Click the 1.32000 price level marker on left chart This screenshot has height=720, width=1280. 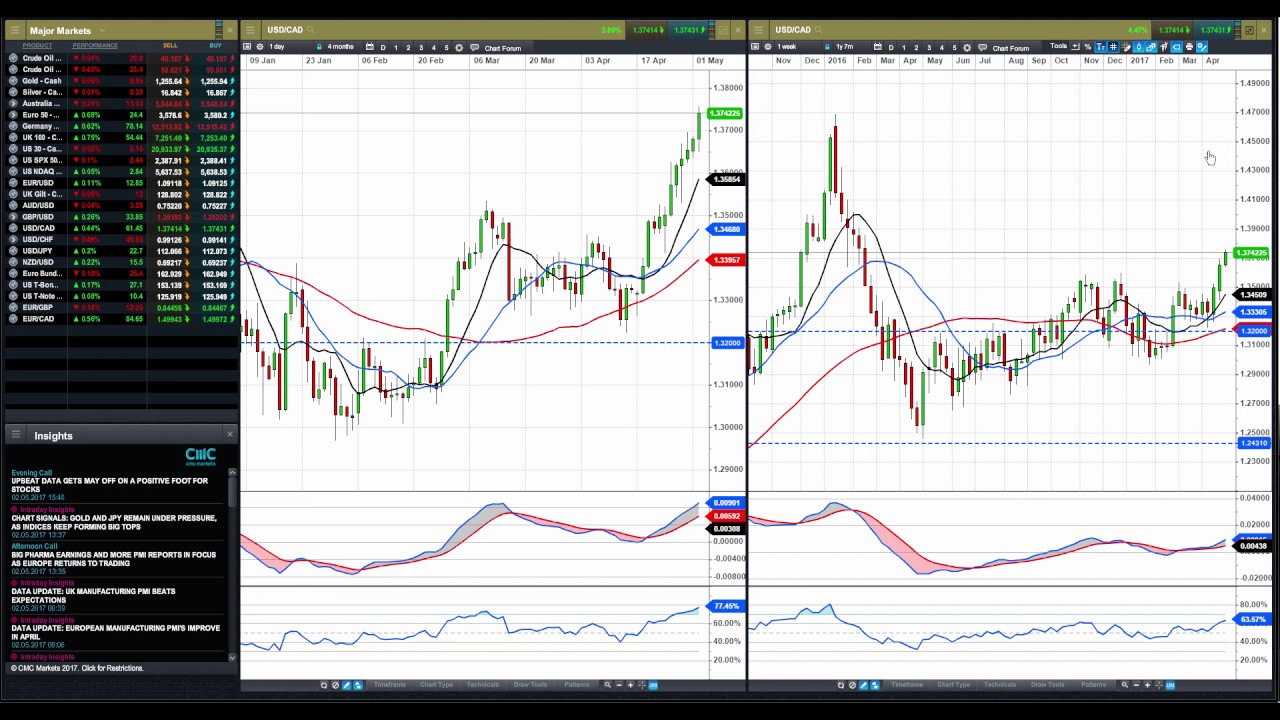click(x=727, y=343)
